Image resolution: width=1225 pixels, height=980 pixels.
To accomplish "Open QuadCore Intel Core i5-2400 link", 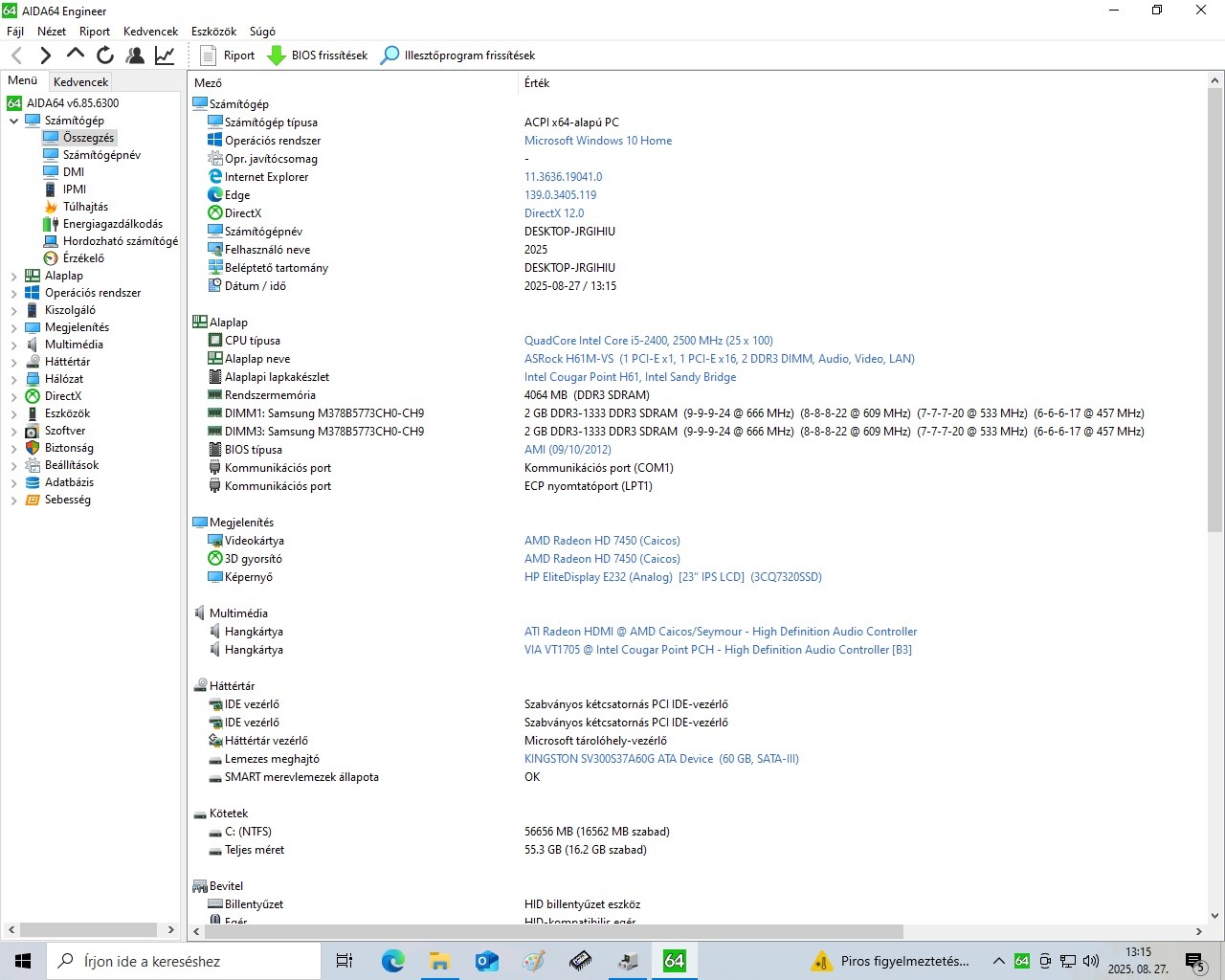I will (x=649, y=341).
